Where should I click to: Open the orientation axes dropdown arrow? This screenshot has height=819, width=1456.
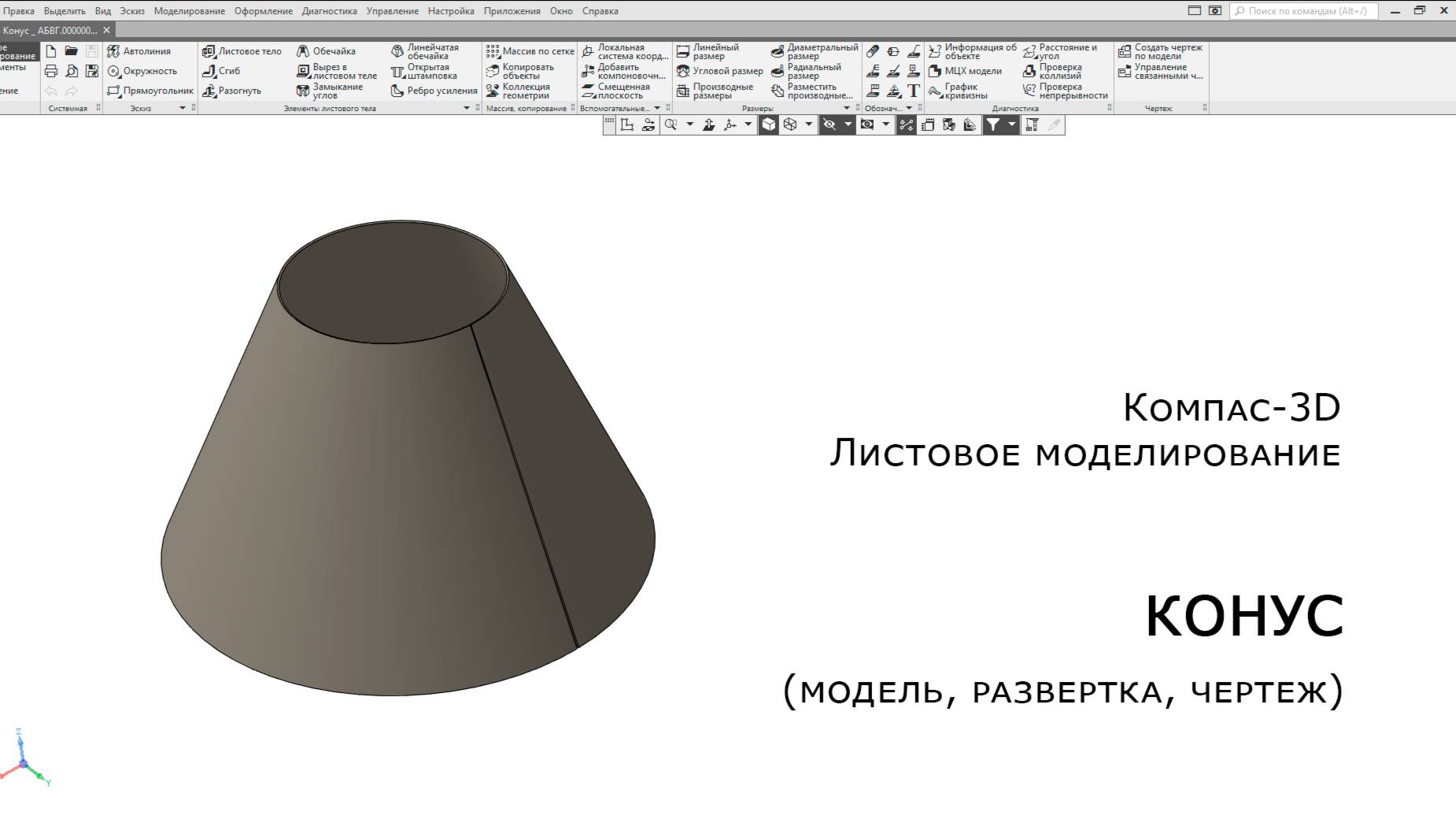748,124
